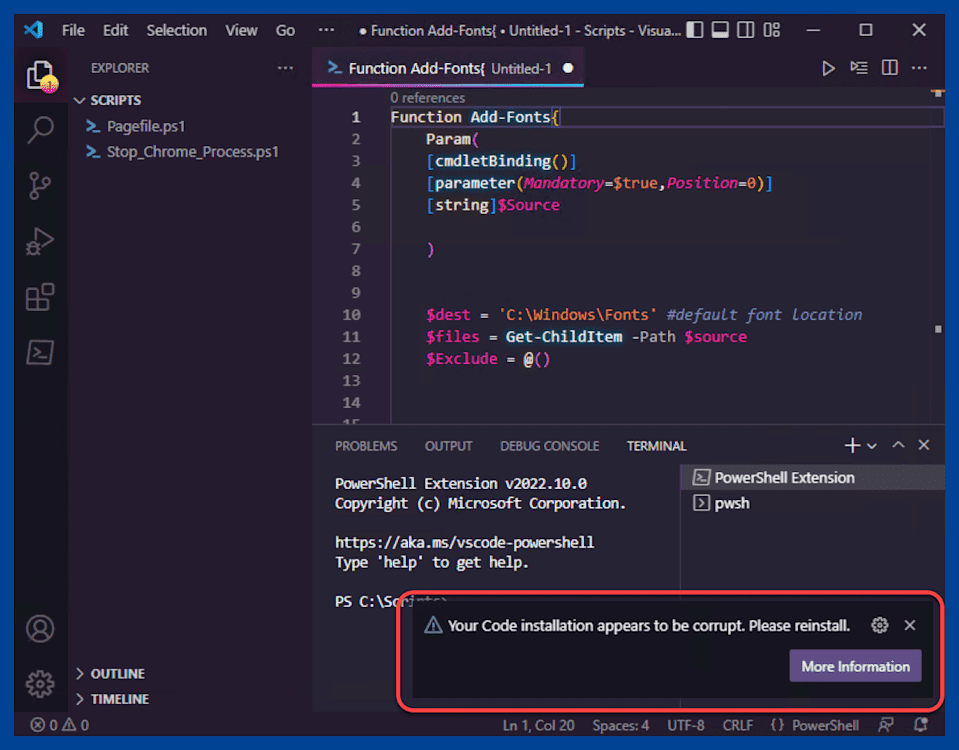Open Manage gear in activity bar

click(40, 683)
